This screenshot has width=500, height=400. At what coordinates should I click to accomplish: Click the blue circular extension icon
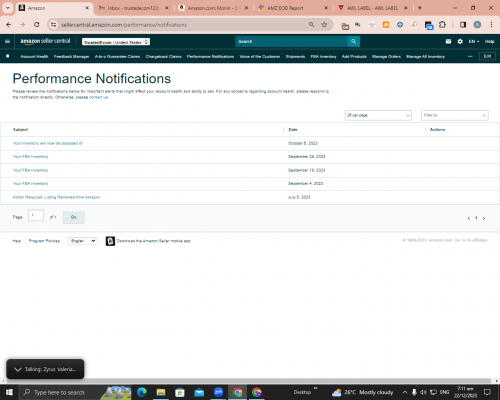400,25
